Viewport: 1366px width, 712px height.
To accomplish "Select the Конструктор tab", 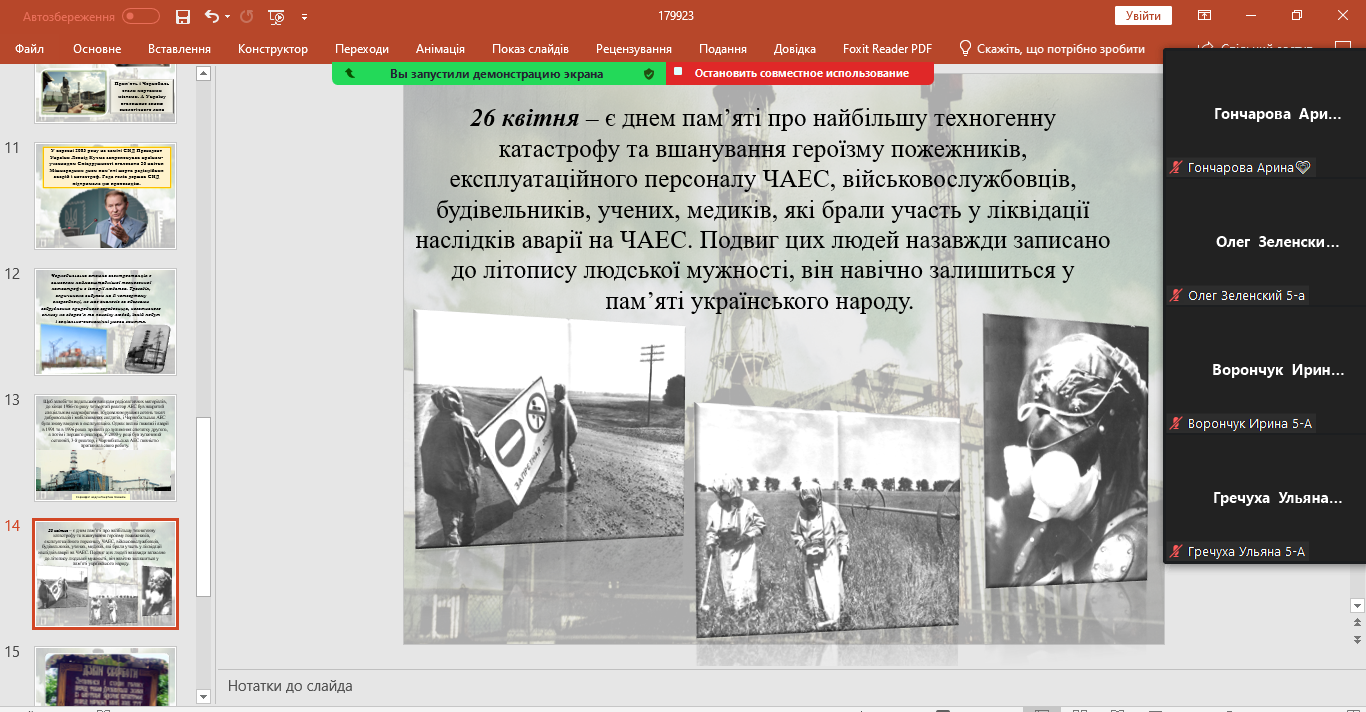I will coord(273,49).
